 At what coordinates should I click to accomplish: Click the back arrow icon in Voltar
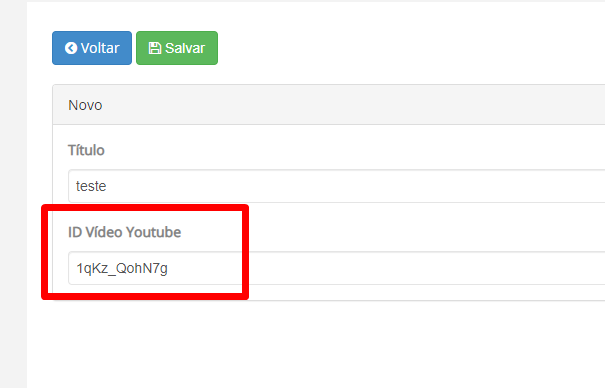[71, 48]
